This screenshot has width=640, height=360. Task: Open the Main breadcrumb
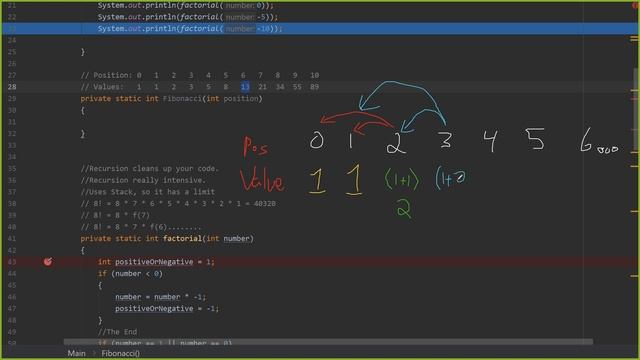pos(76,353)
